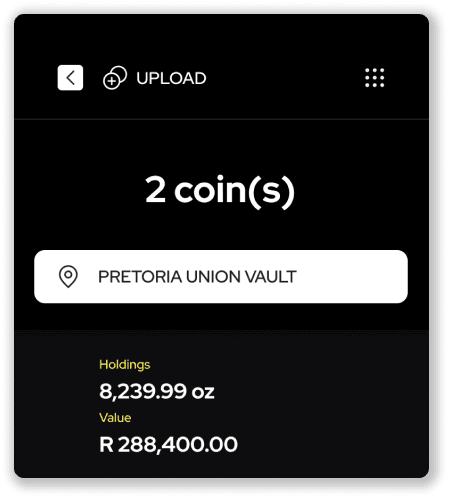Click the plus sign inside the coin icon
Screen dimensions: 449x498
112,81
